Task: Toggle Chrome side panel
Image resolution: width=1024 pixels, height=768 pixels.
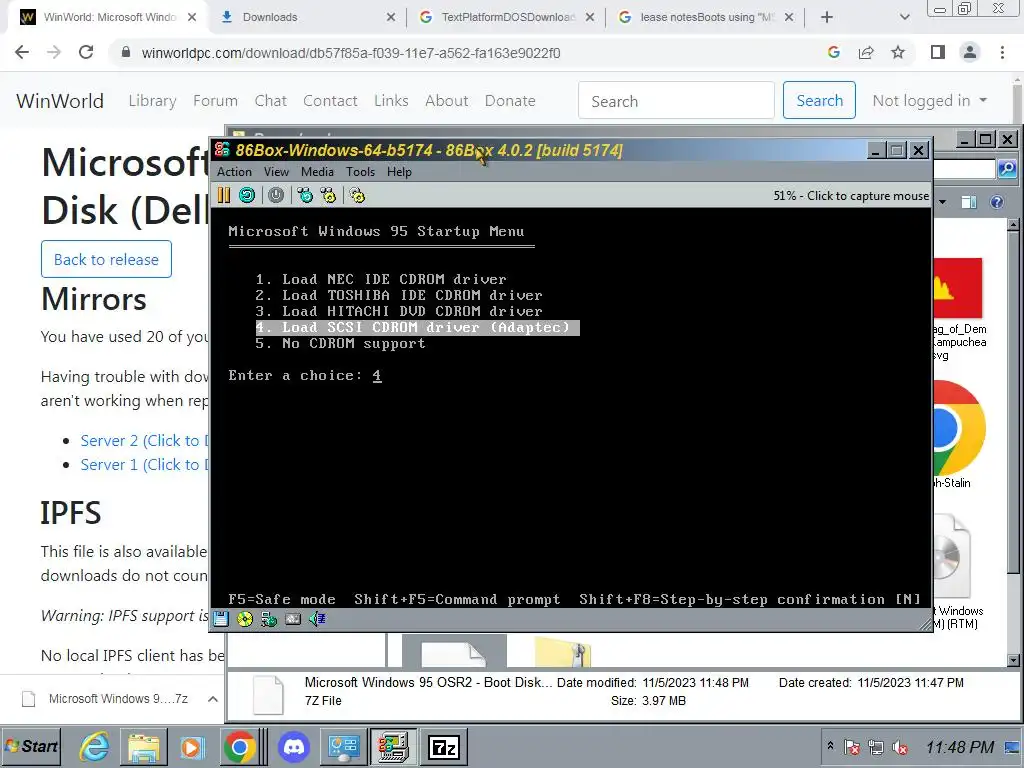Action: [x=938, y=52]
